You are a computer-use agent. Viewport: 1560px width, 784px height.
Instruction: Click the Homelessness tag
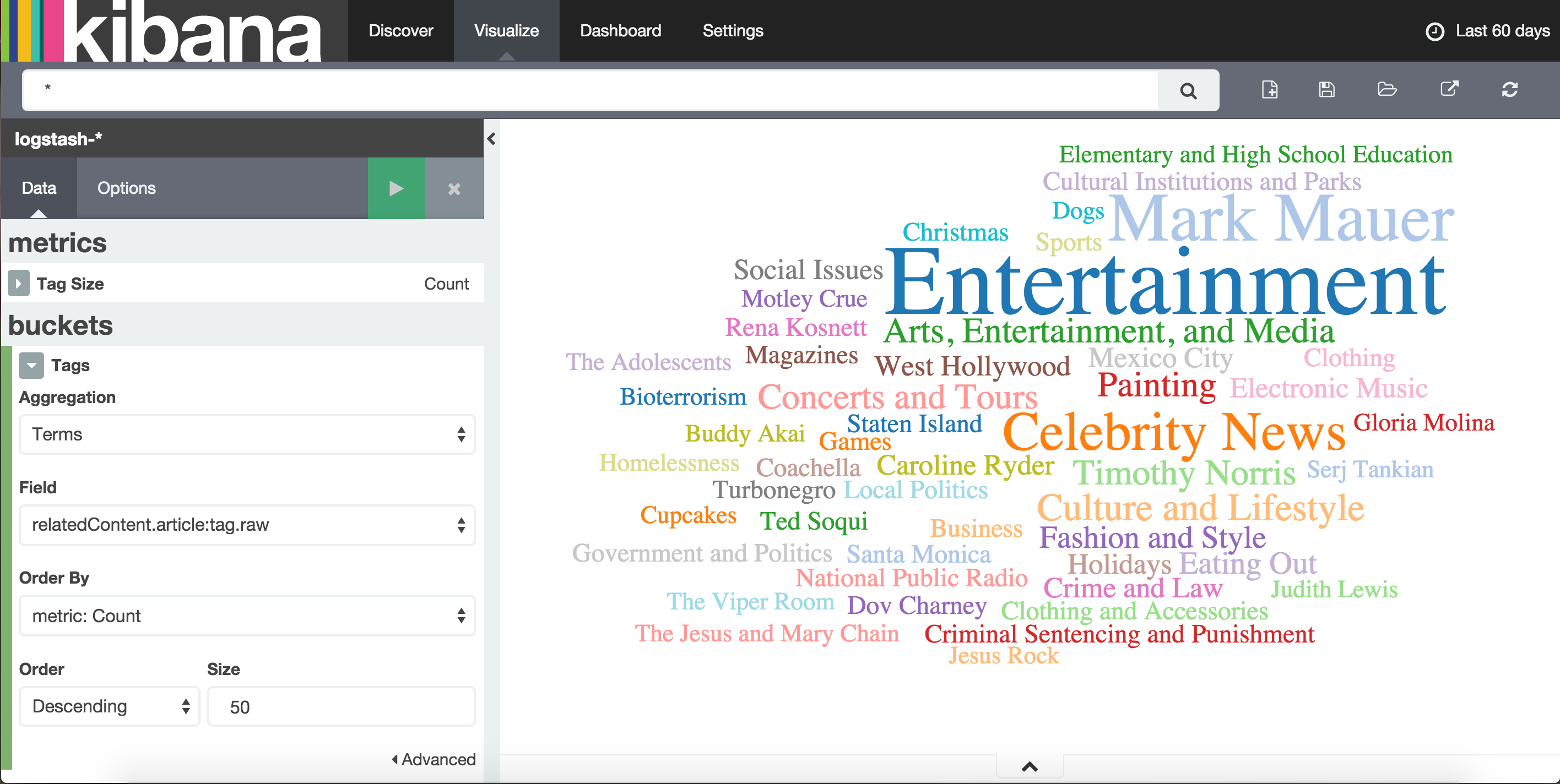coord(669,463)
